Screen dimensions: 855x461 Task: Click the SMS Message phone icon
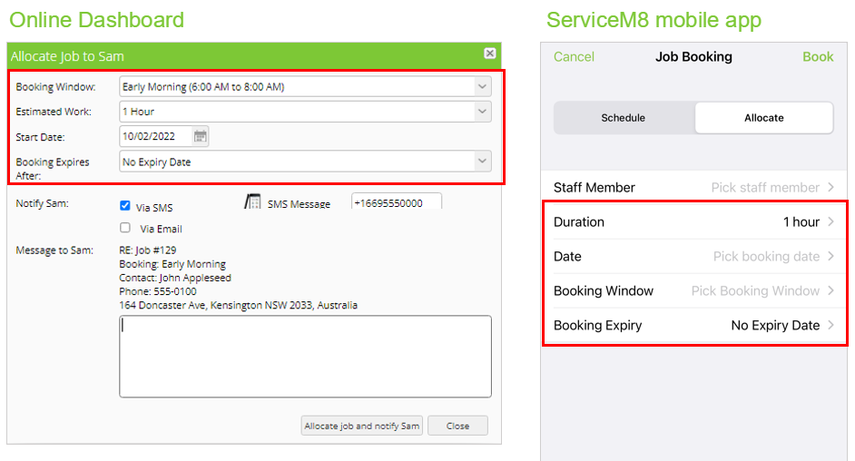[252, 202]
